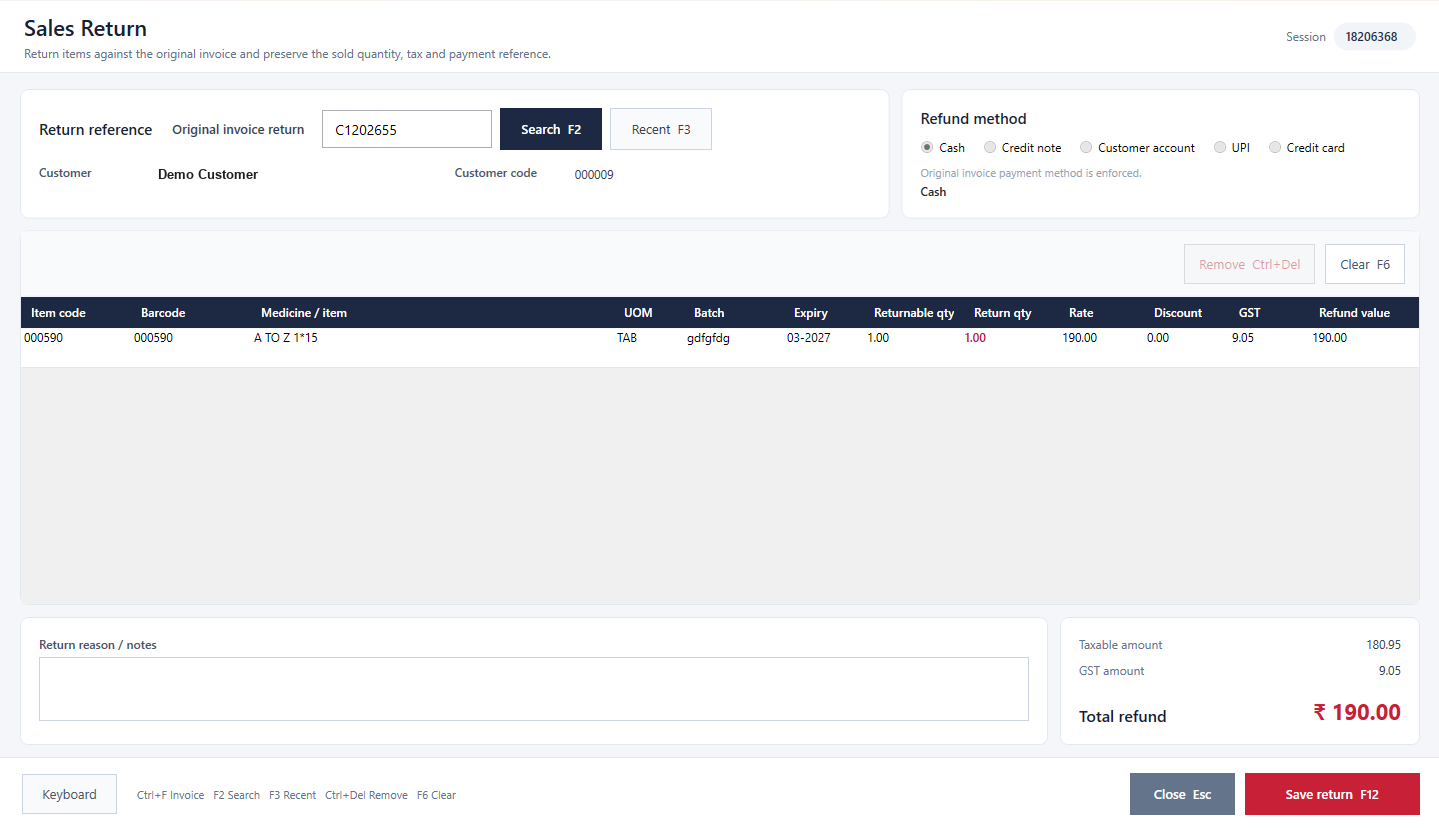Click the Medicine / item column header

pos(304,313)
